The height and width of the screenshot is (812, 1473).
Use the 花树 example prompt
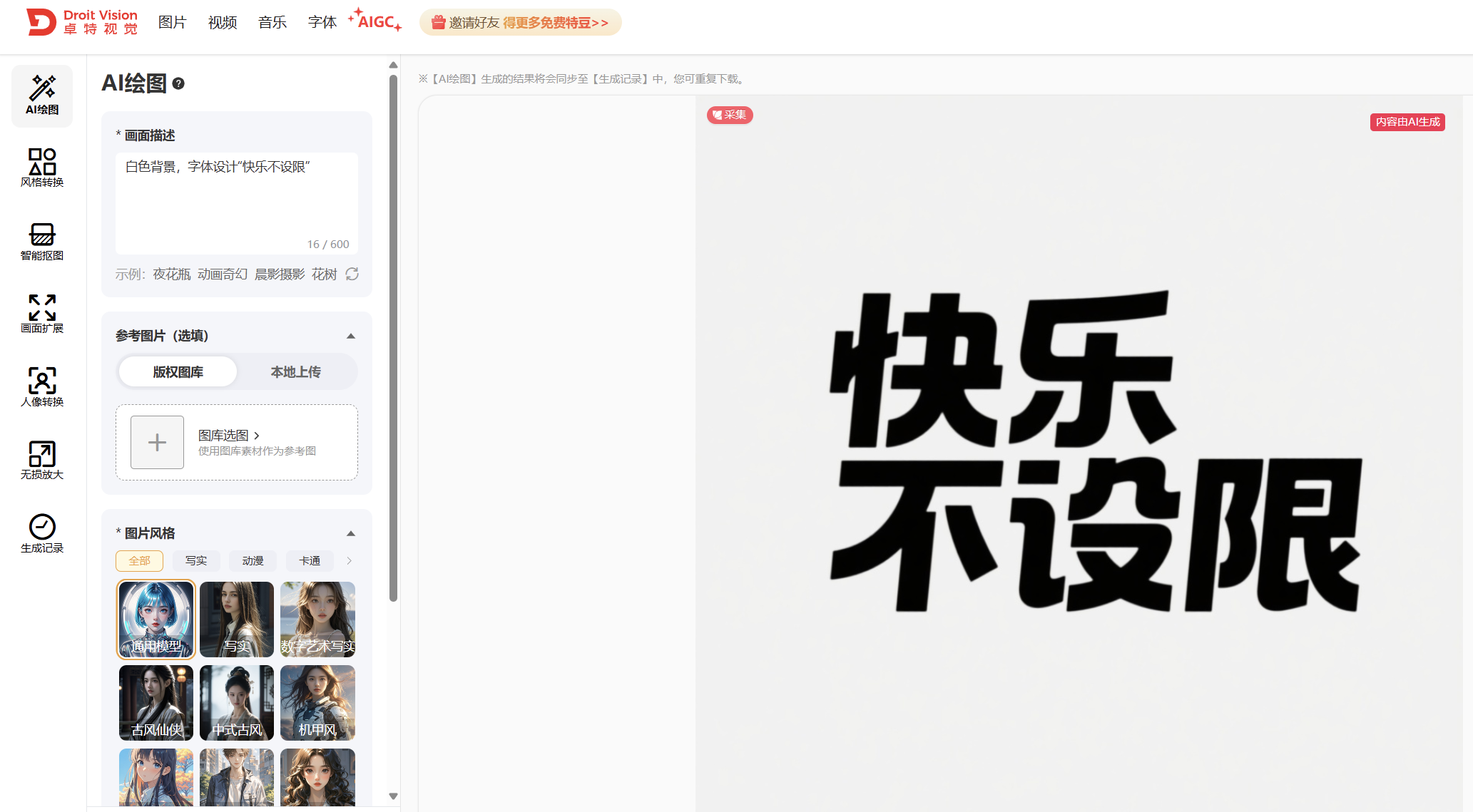coord(324,274)
